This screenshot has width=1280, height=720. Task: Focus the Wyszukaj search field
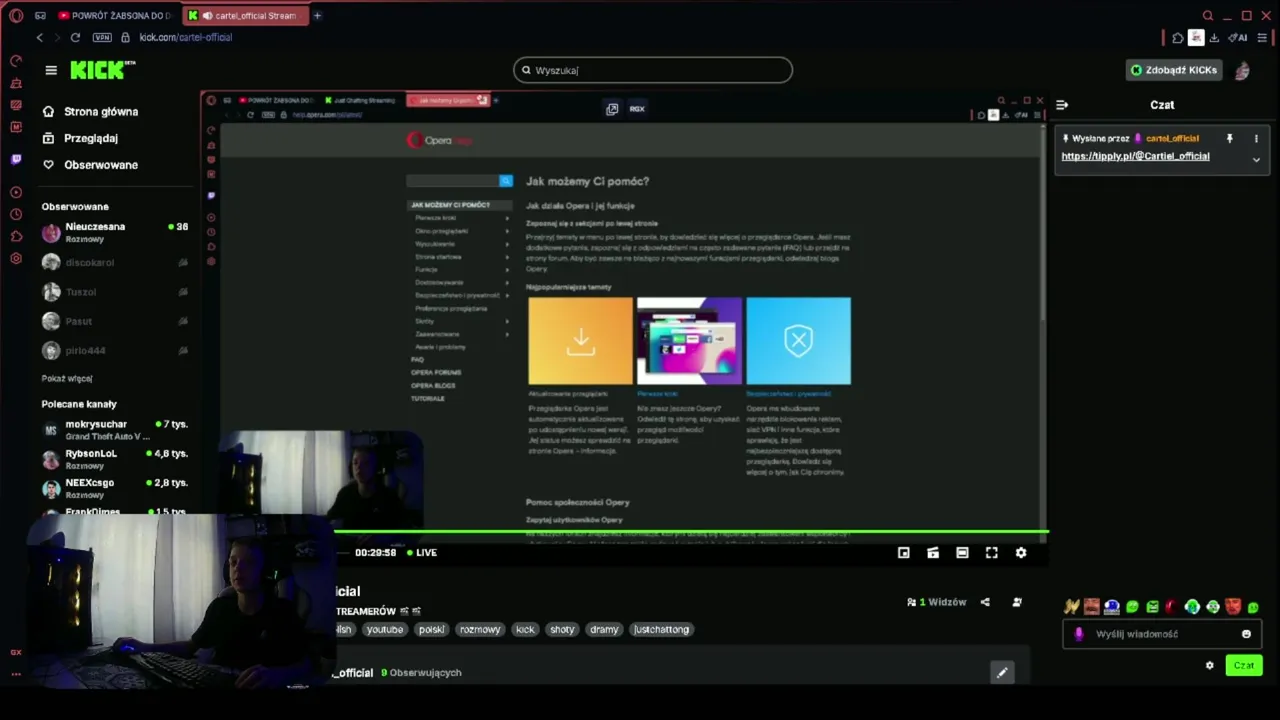coord(653,70)
